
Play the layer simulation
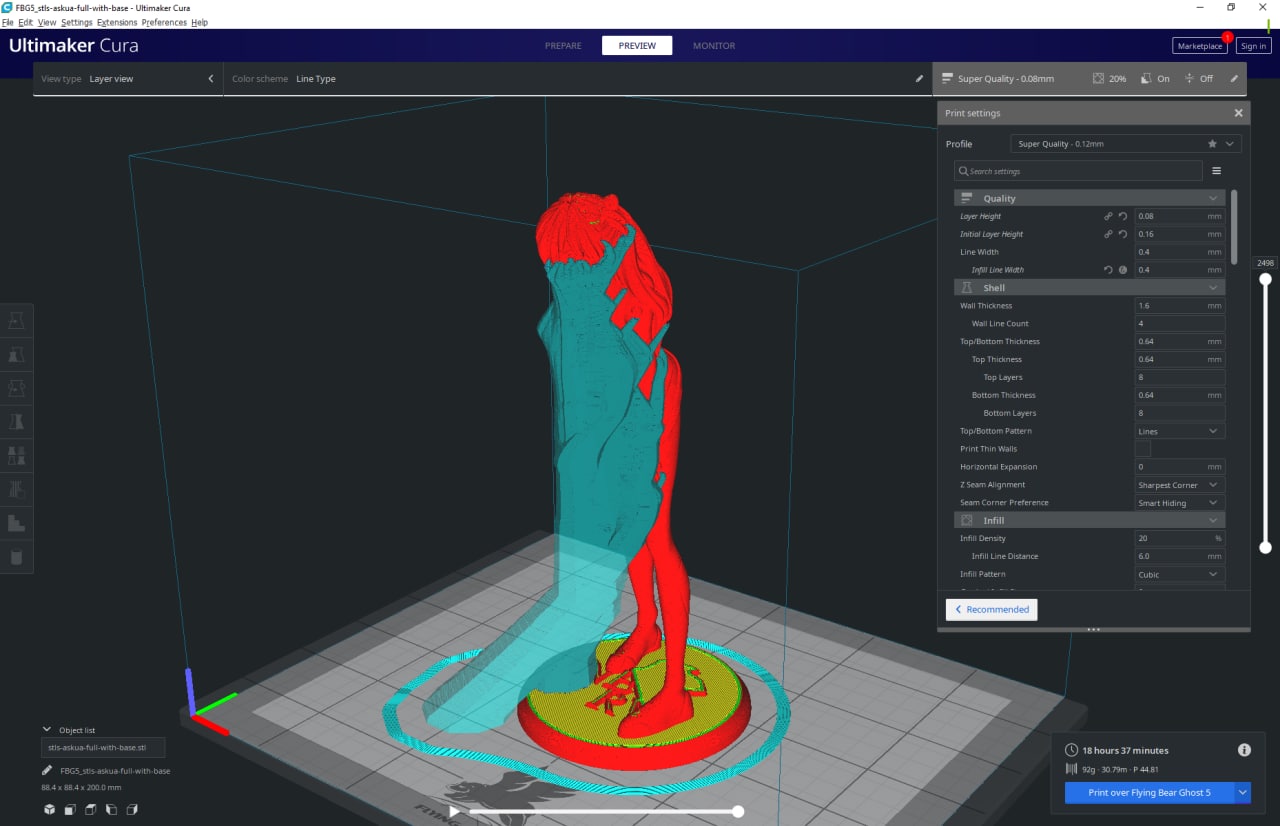pyautogui.click(x=454, y=812)
